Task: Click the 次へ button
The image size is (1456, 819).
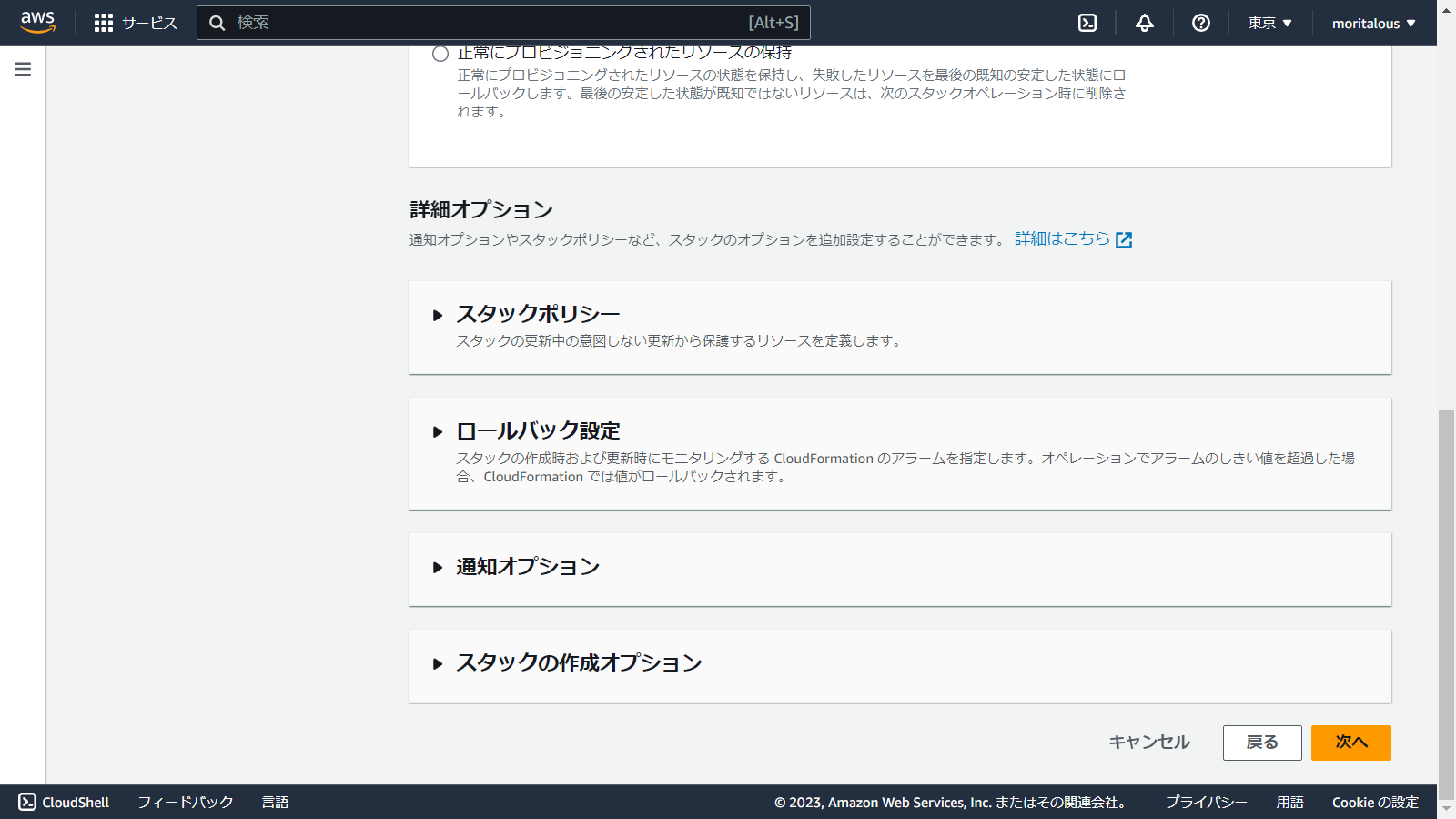Action: pyautogui.click(x=1350, y=743)
